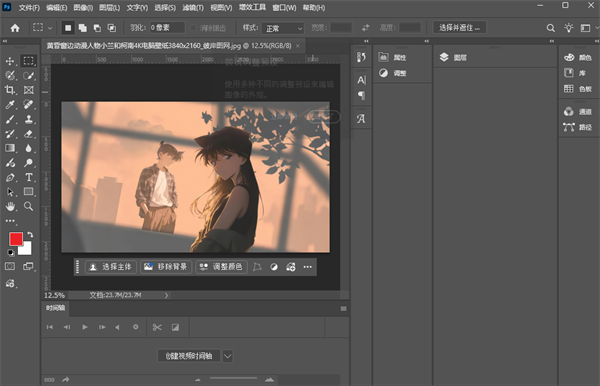Open the 图层(L) menu

109,8
